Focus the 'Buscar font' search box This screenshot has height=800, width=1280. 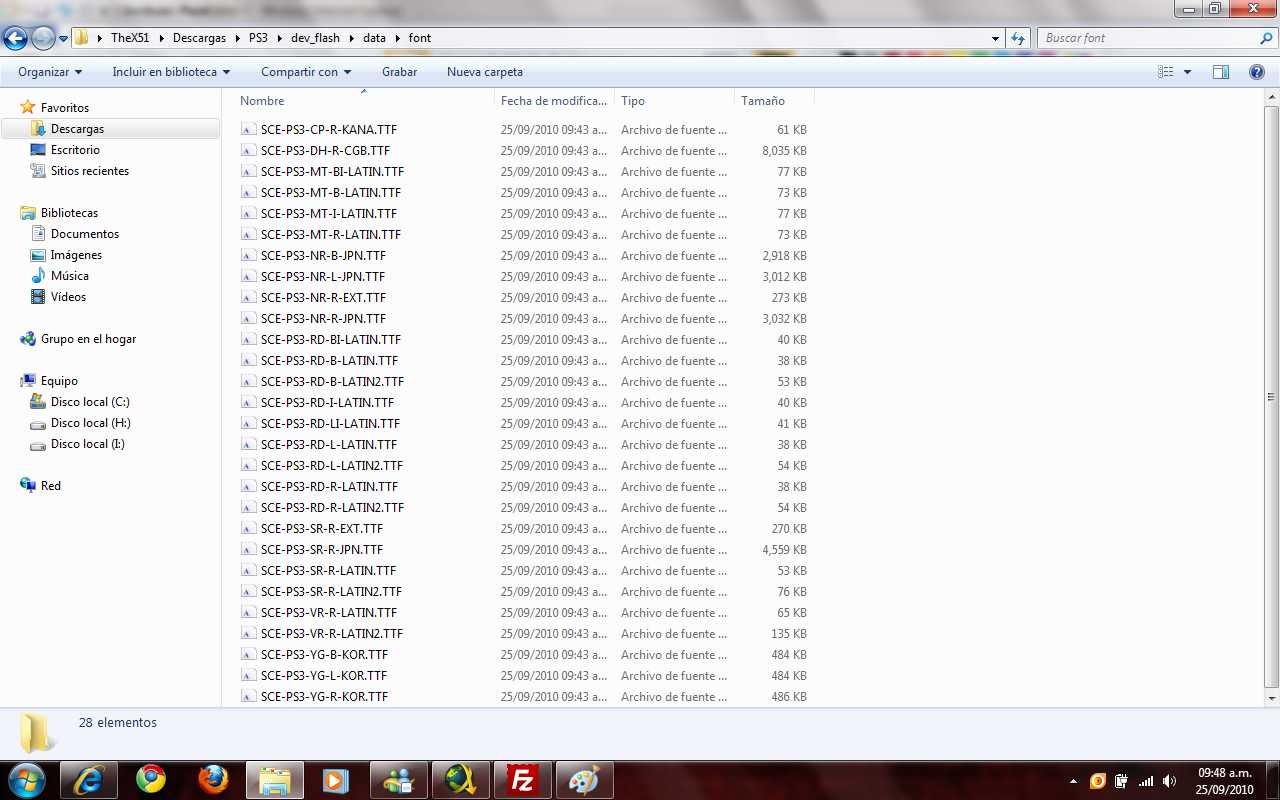tap(1148, 38)
